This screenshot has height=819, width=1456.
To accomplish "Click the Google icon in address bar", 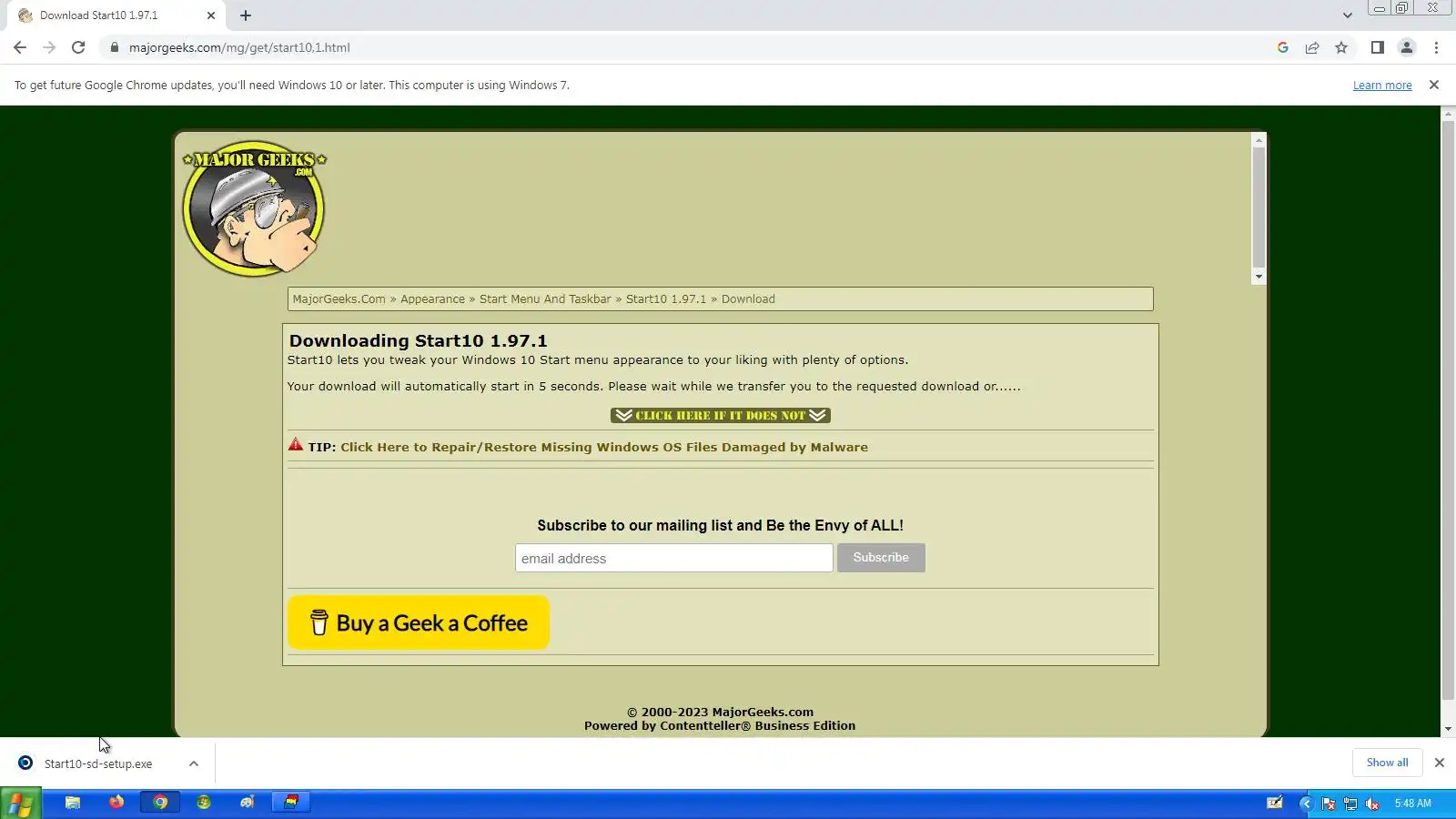I will [x=1283, y=47].
